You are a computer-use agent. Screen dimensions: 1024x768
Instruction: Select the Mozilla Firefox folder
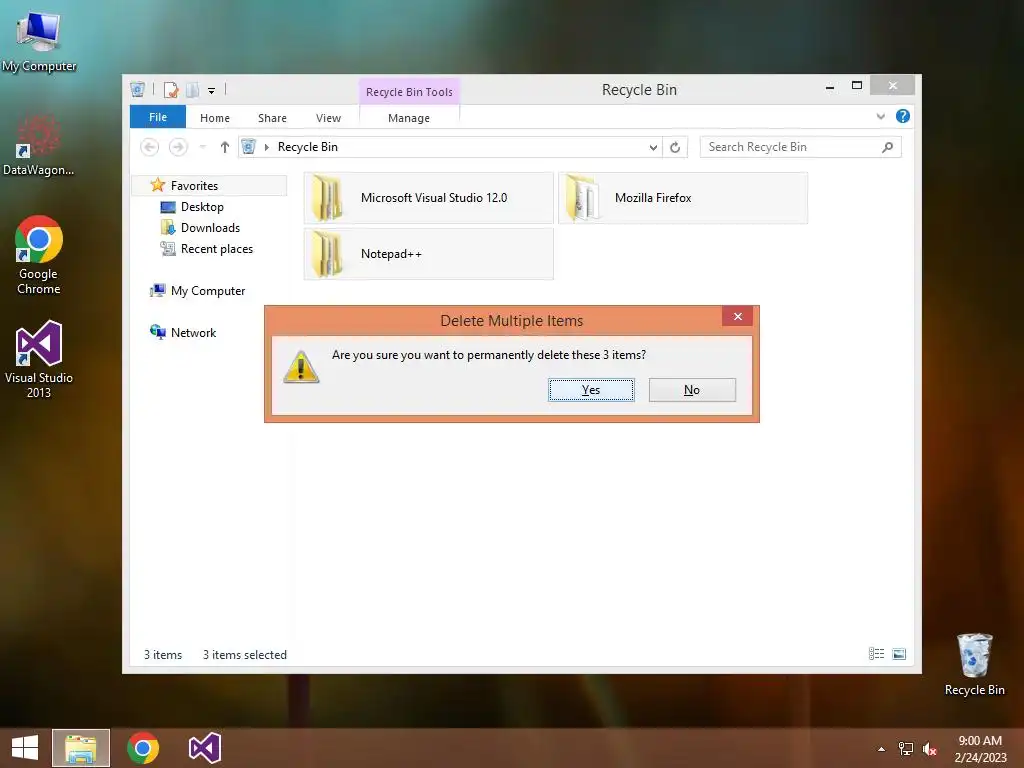(x=683, y=198)
